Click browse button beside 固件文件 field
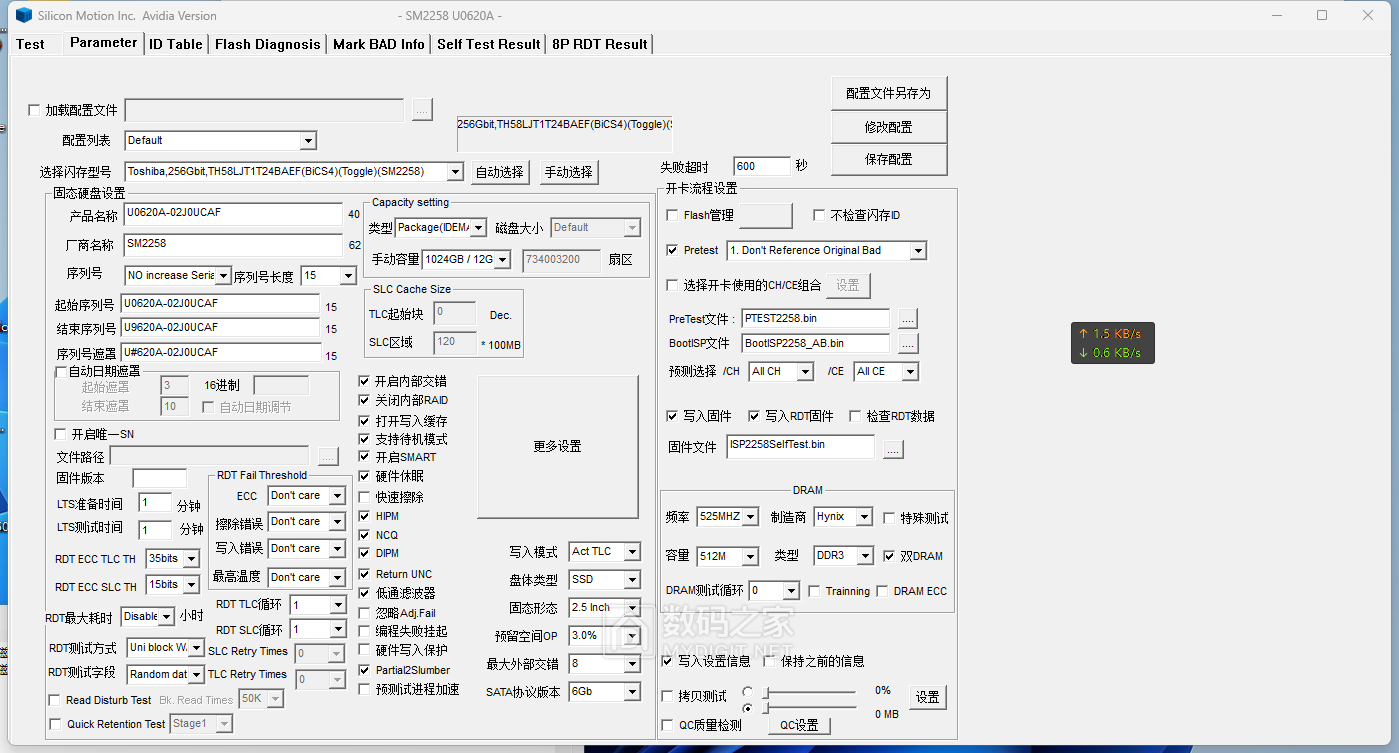Viewport: 1399px width, 753px height. (x=893, y=449)
